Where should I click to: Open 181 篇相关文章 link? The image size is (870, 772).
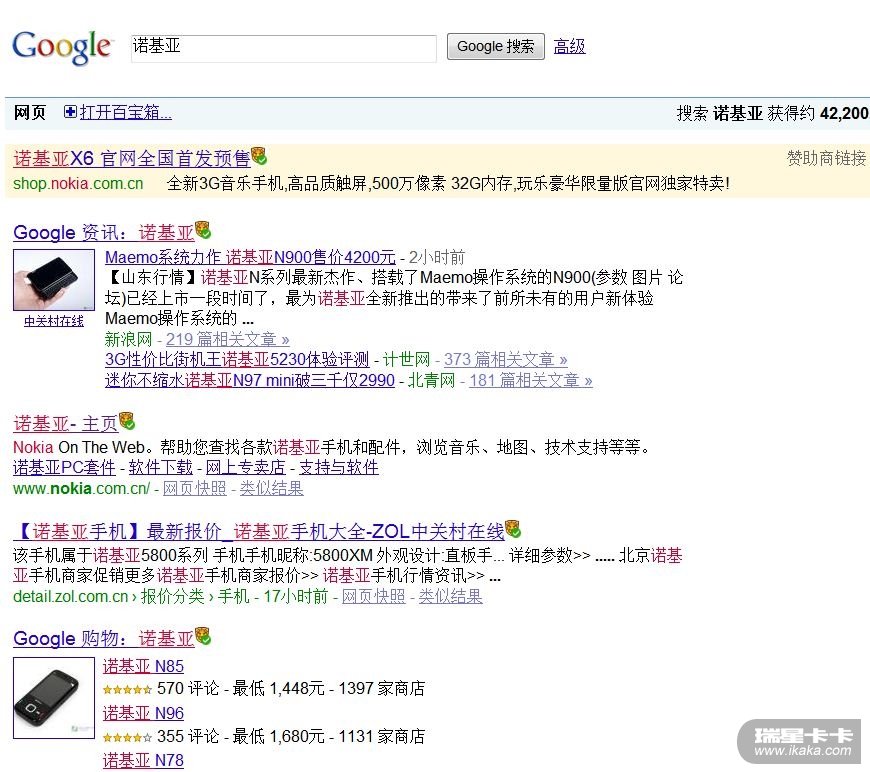tap(531, 380)
